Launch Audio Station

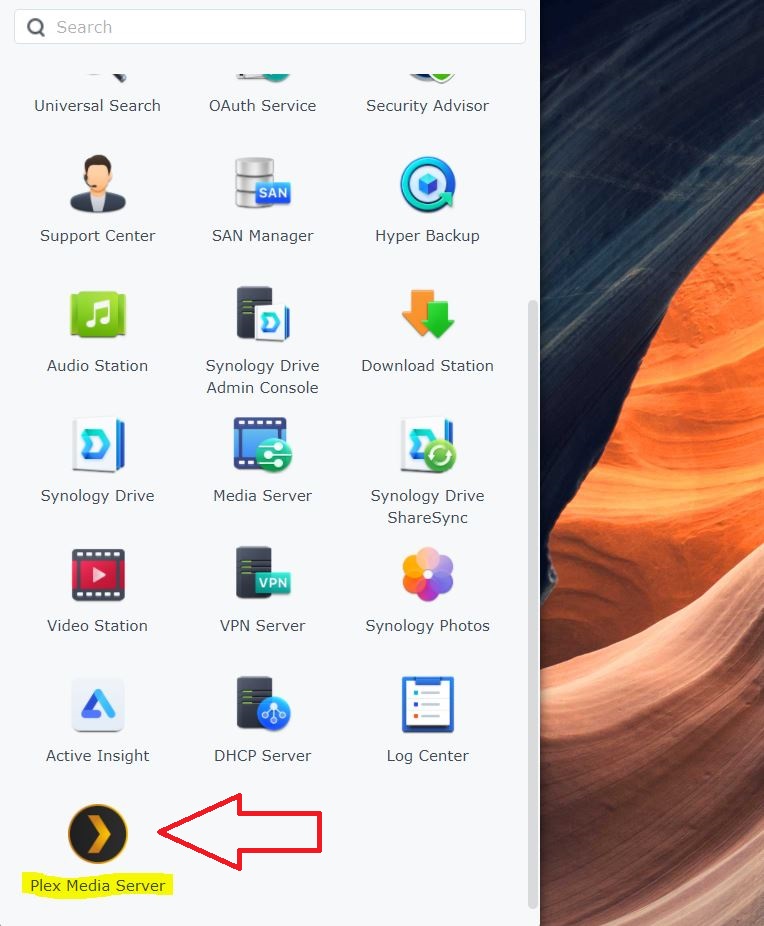[97, 314]
